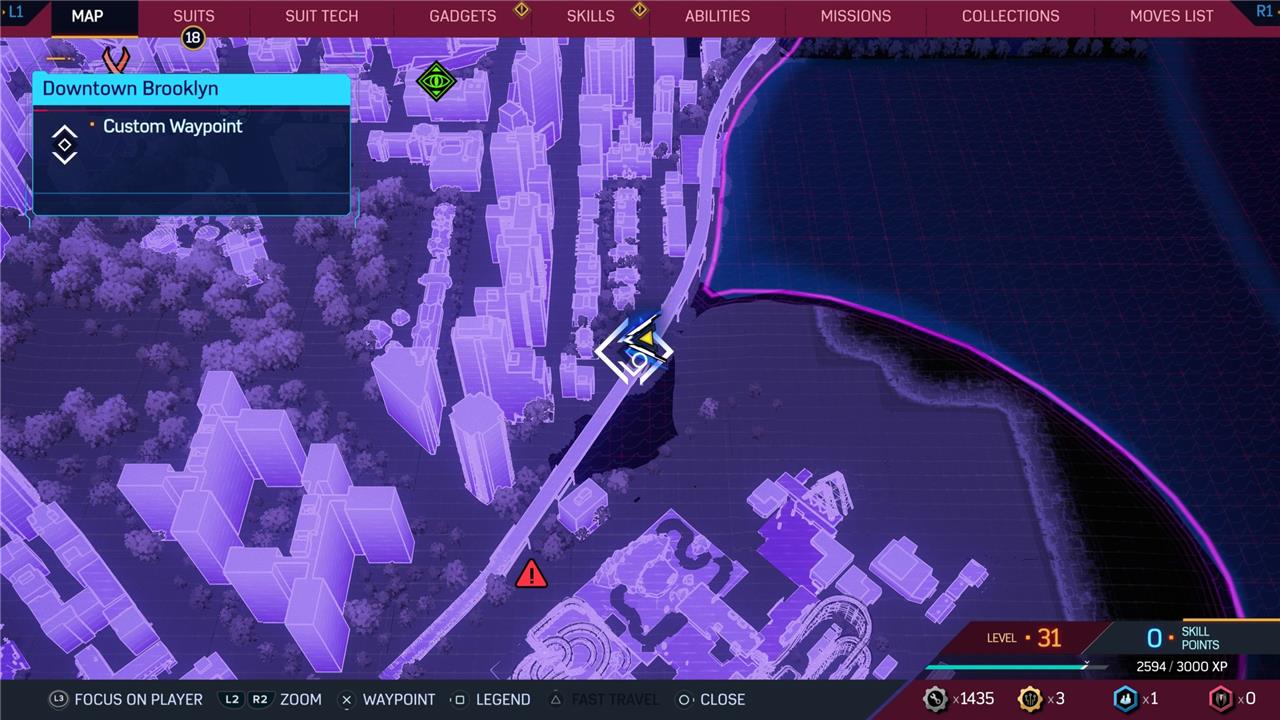Screen dimensions: 1280x720
Task: Click the XP progress bar
Action: point(1015,666)
